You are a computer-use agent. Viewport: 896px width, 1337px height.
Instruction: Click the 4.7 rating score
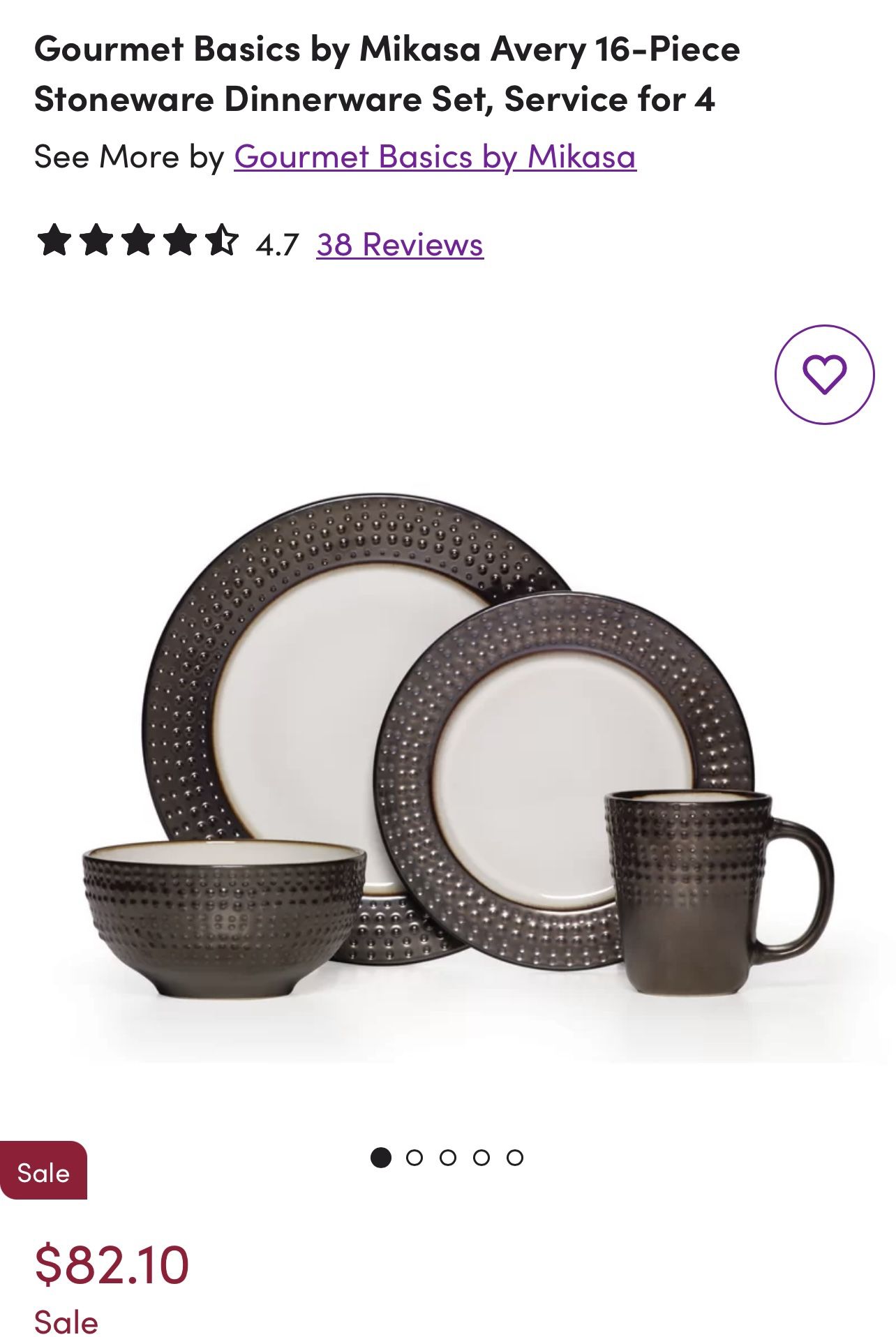click(277, 245)
